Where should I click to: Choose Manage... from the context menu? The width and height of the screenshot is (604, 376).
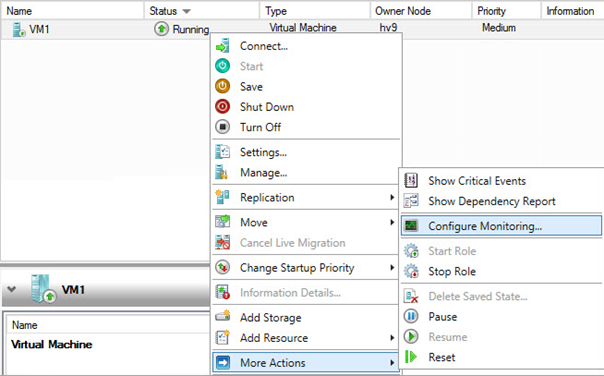coord(263,173)
